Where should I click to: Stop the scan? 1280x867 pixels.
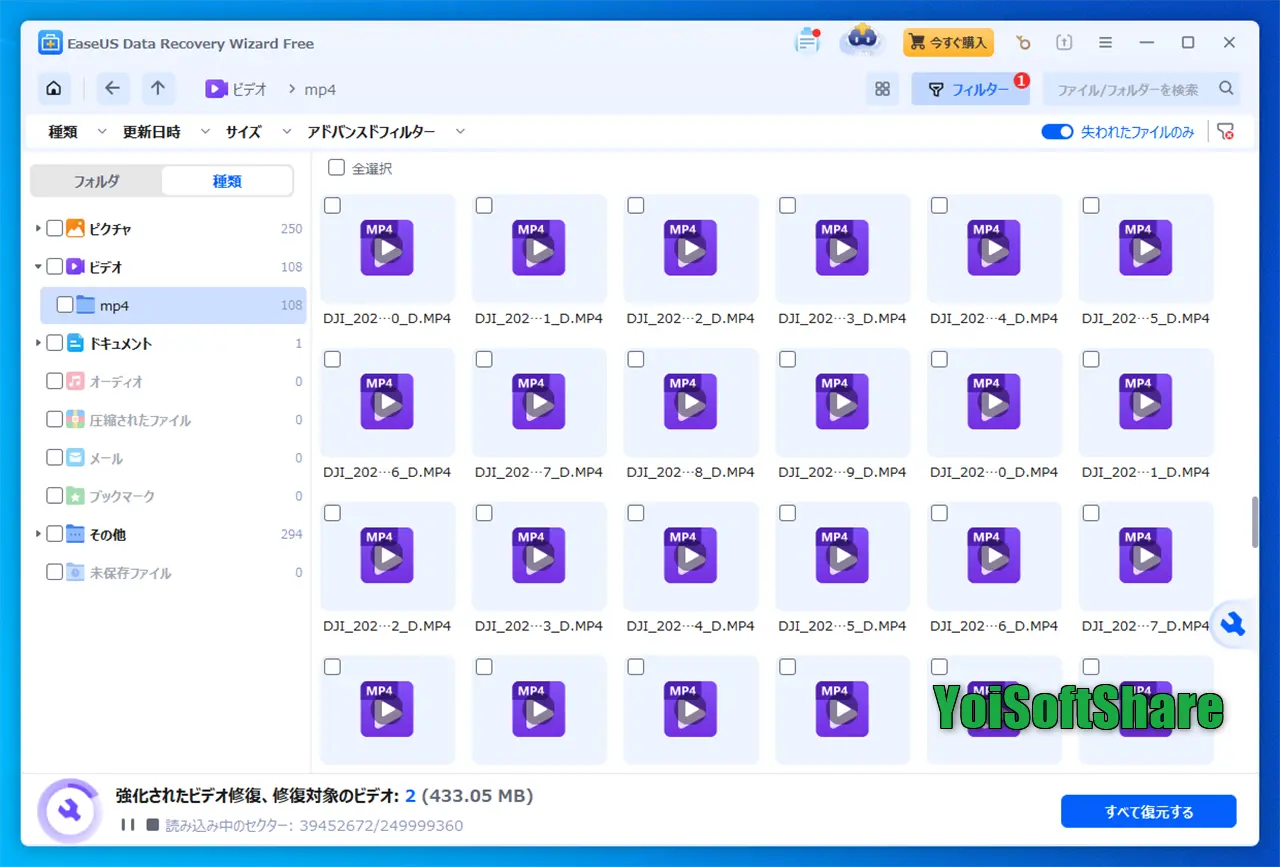pos(152,825)
